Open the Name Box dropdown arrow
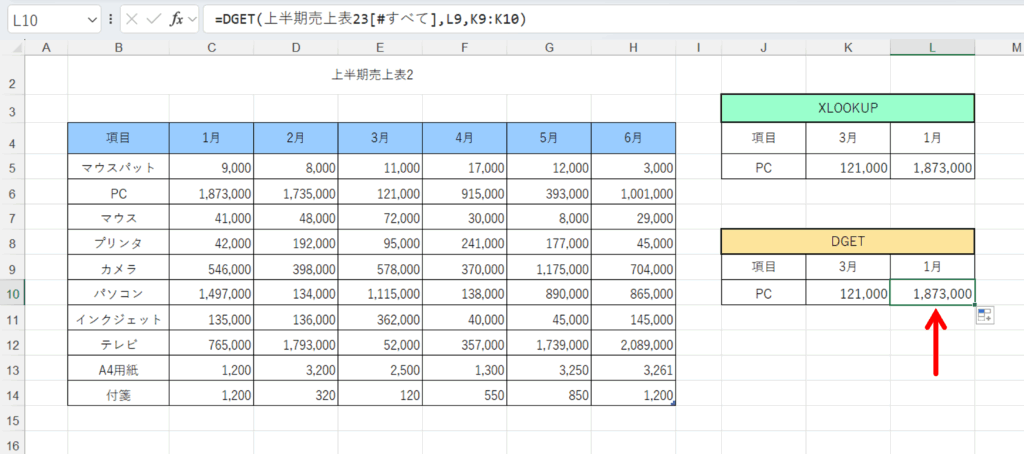Viewport: 1024px width, 454px height. 92,19
